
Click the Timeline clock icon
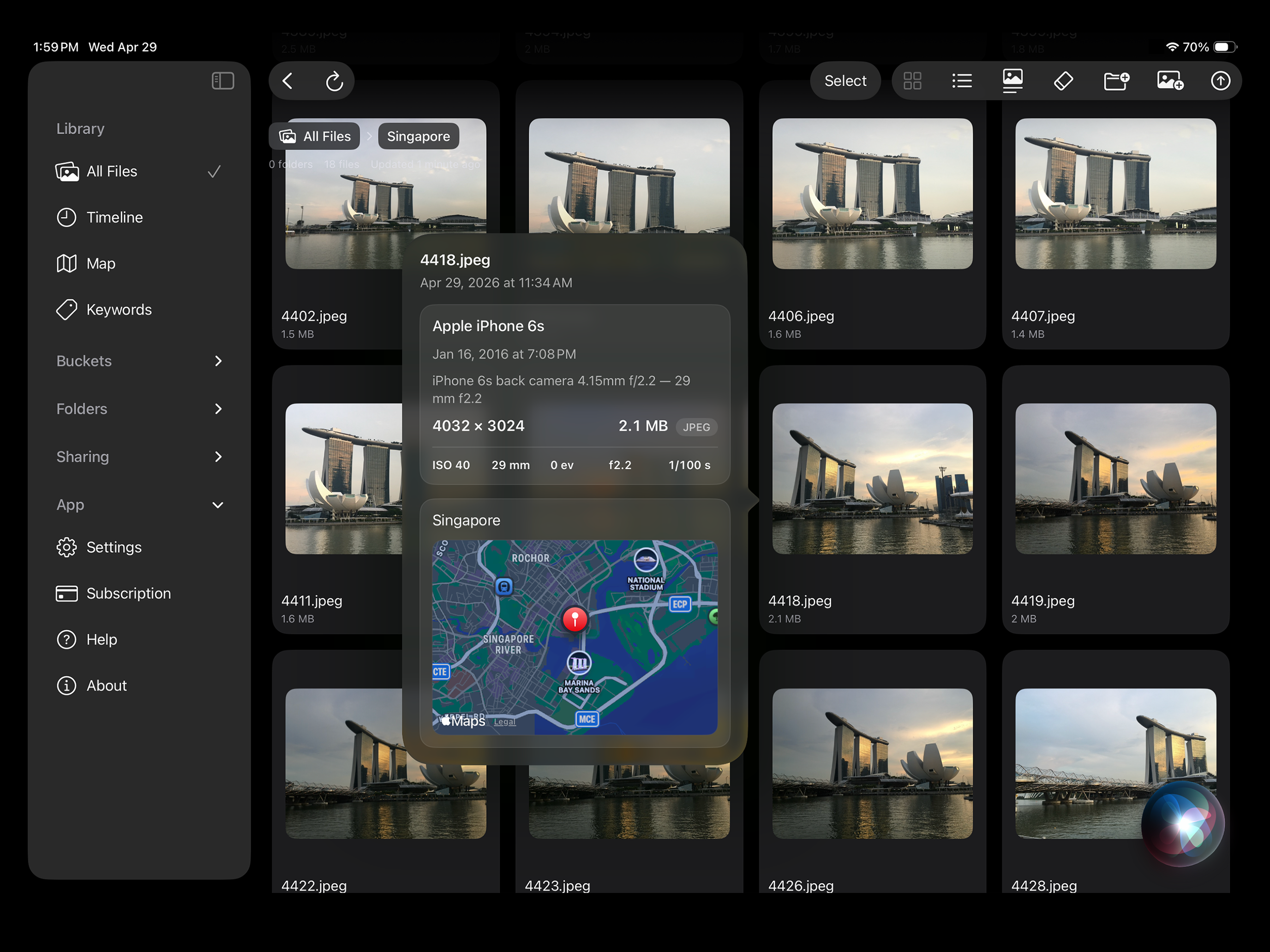tap(66, 218)
